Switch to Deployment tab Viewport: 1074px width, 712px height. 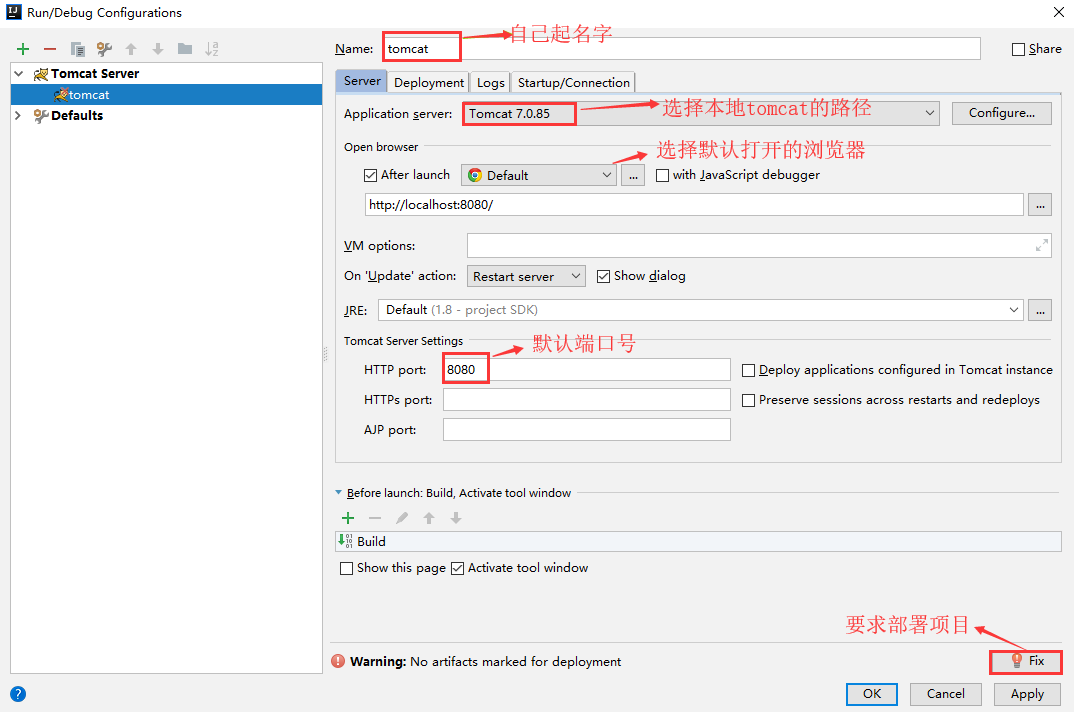point(429,82)
